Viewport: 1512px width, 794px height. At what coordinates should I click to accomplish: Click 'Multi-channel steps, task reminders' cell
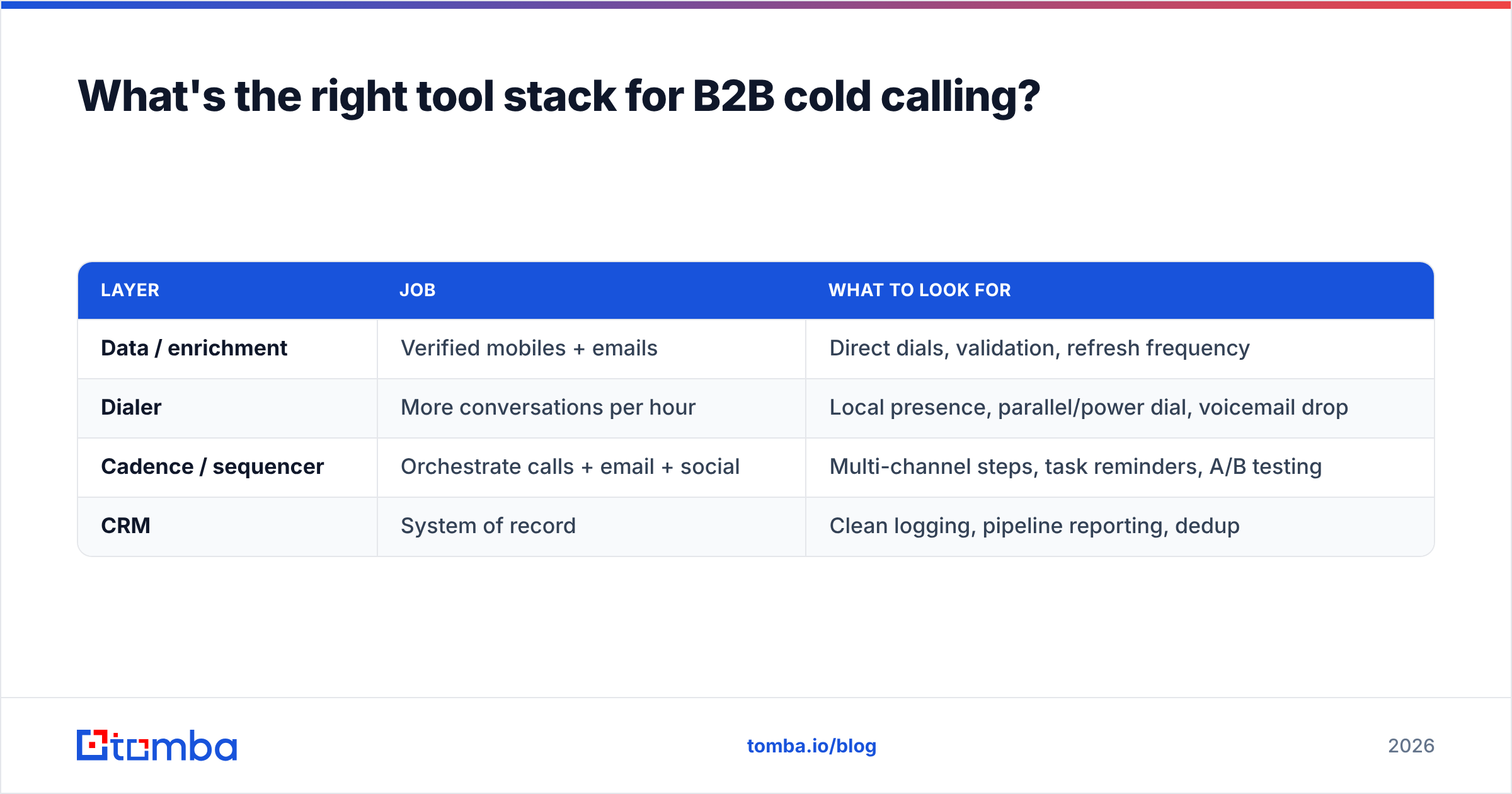(x=1120, y=467)
